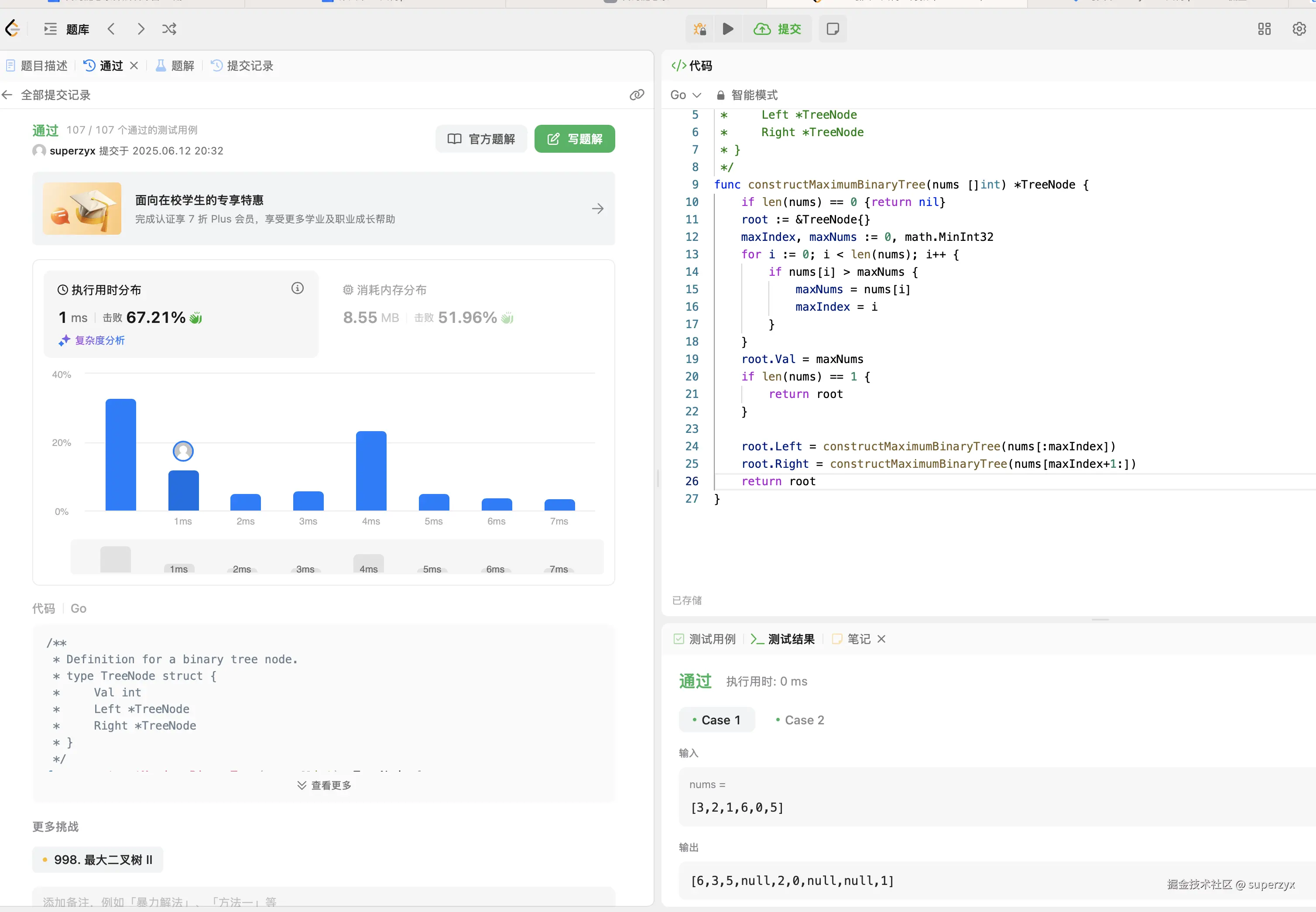Copy submission link icon

pos(637,95)
